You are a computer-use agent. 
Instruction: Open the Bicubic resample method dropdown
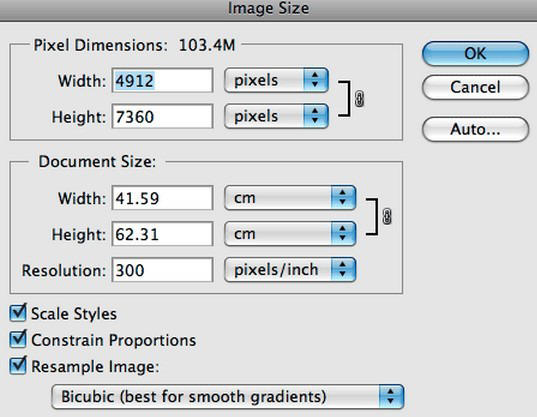(228, 397)
